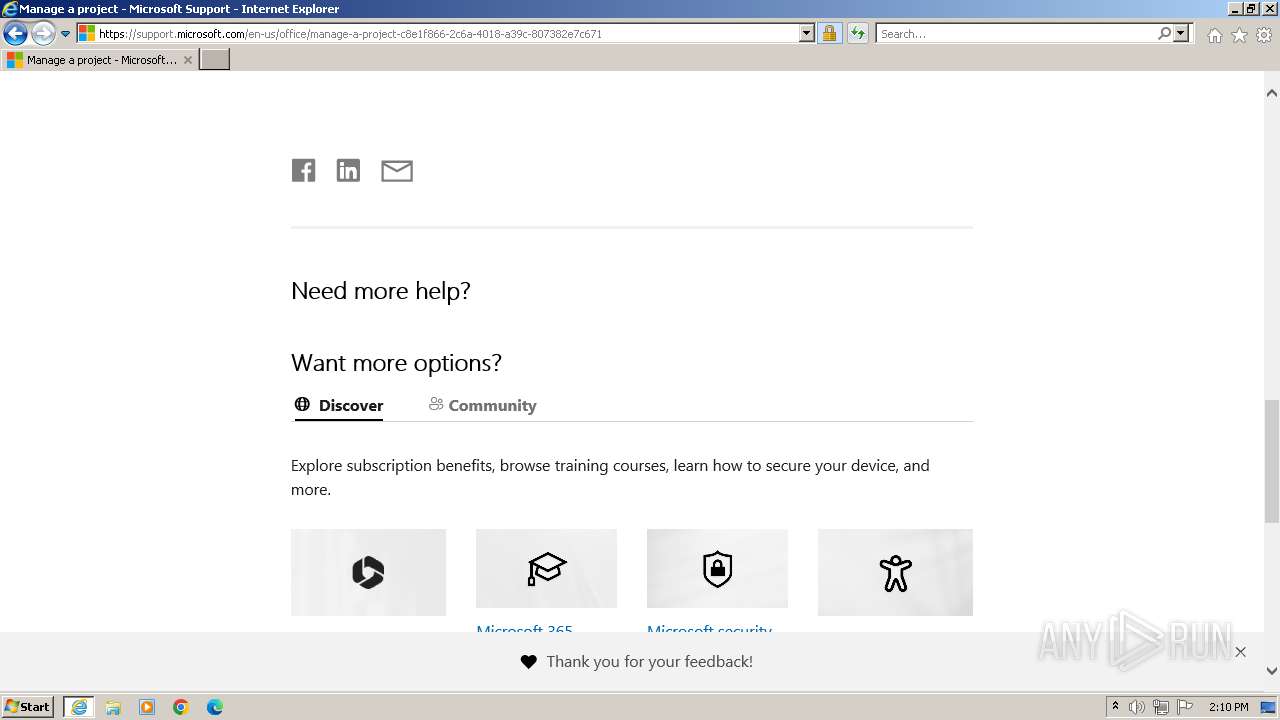The width and height of the screenshot is (1280, 720).
Task: Launch Microsoft Edge from the taskbar
Action: (215, 707)
